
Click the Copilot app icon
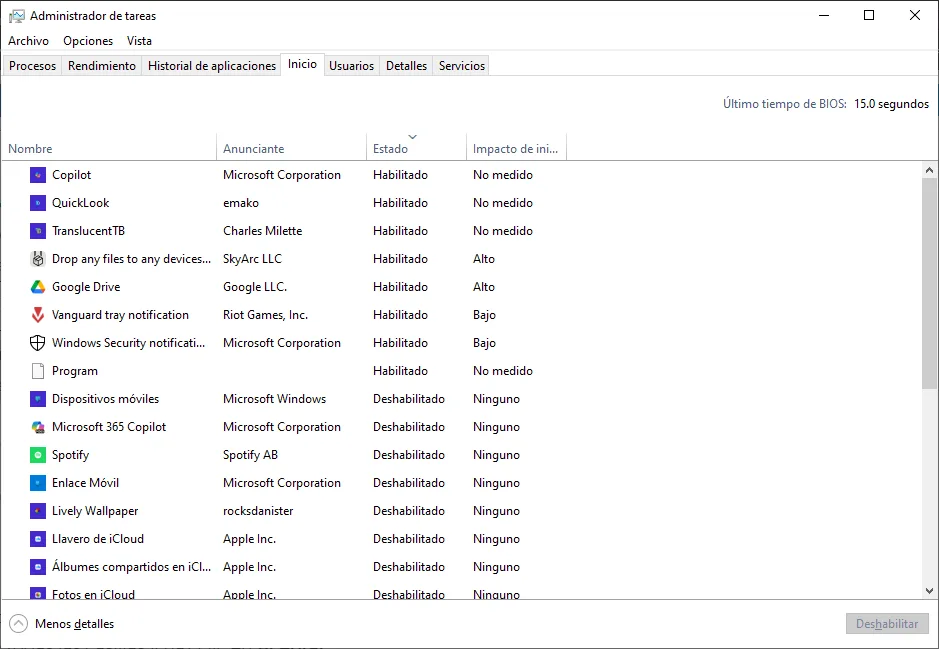coord(38,175)
